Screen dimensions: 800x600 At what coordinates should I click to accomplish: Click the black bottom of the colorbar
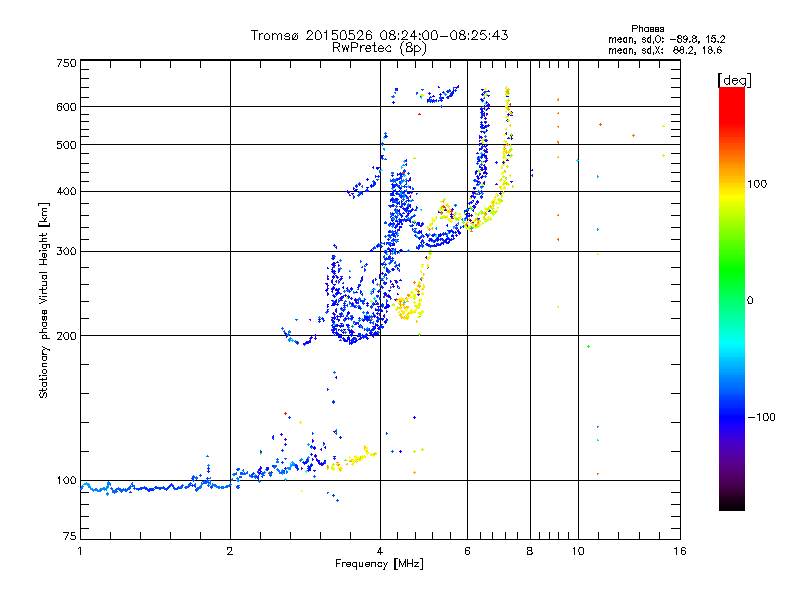[x=732, y=503]
